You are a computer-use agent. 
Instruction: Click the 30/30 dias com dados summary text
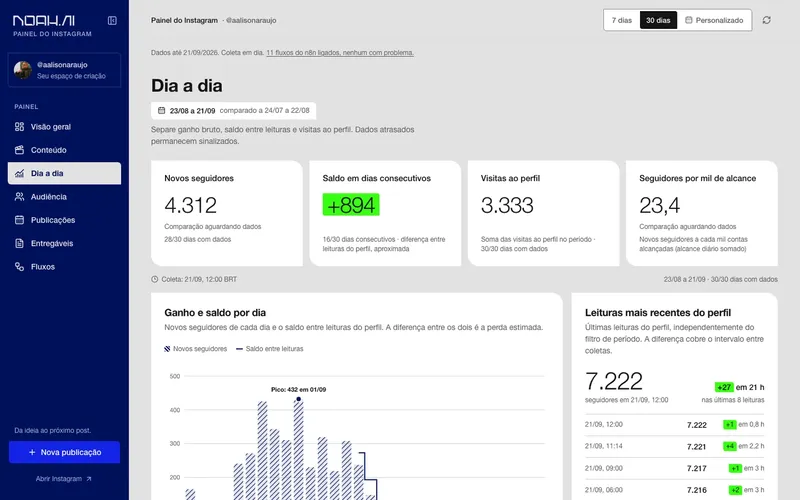pyautogui.click(x=720, y=279)
